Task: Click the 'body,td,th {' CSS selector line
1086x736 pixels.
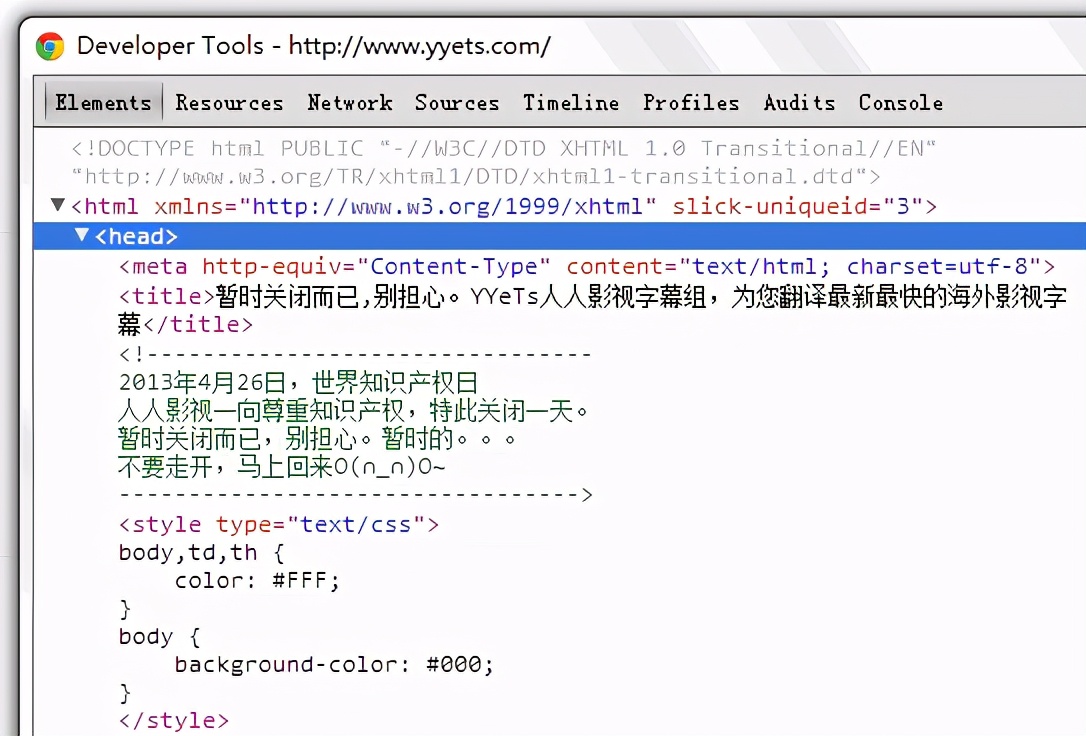Action: (x=202, y=553)
